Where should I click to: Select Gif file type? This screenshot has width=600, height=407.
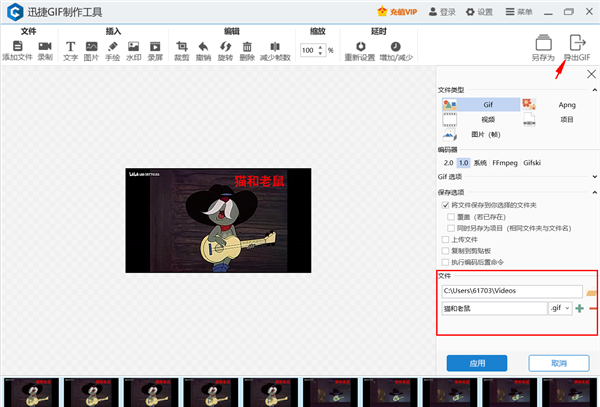[481, 104]
